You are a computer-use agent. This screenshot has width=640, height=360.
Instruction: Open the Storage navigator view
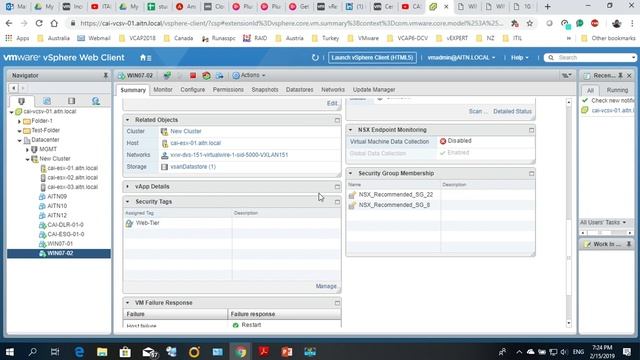[x=71, y=101]
